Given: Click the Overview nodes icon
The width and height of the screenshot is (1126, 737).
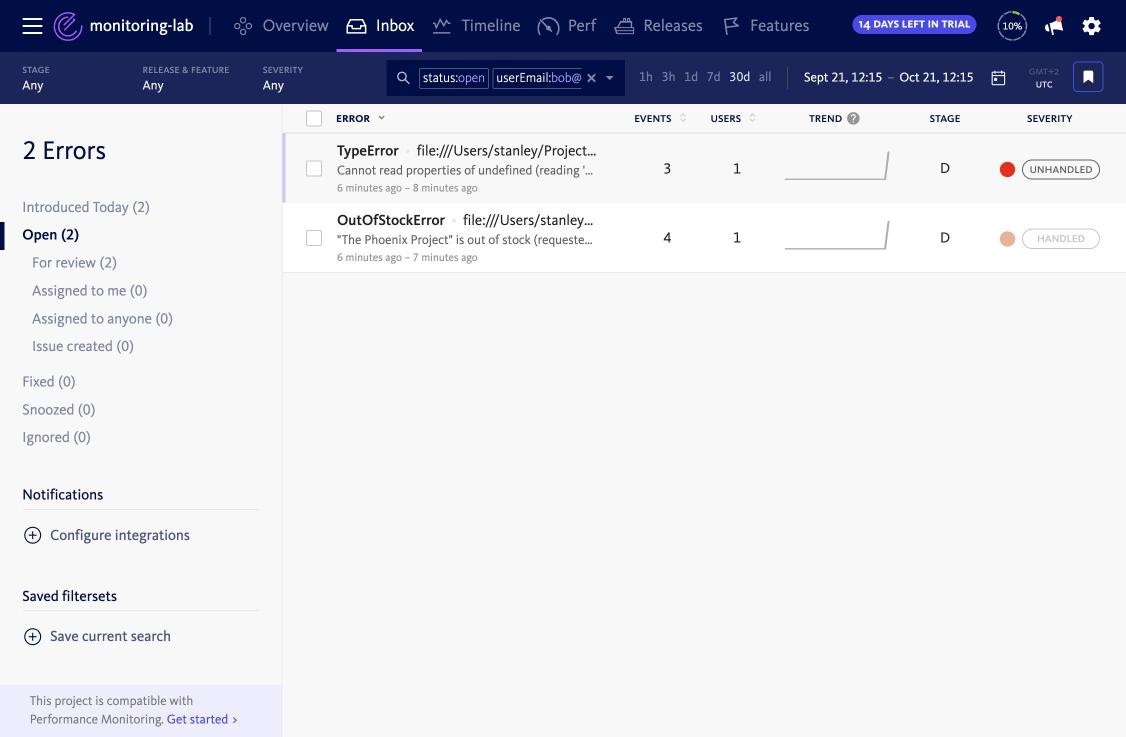Looking at the screenshot, I should [243, 26].
